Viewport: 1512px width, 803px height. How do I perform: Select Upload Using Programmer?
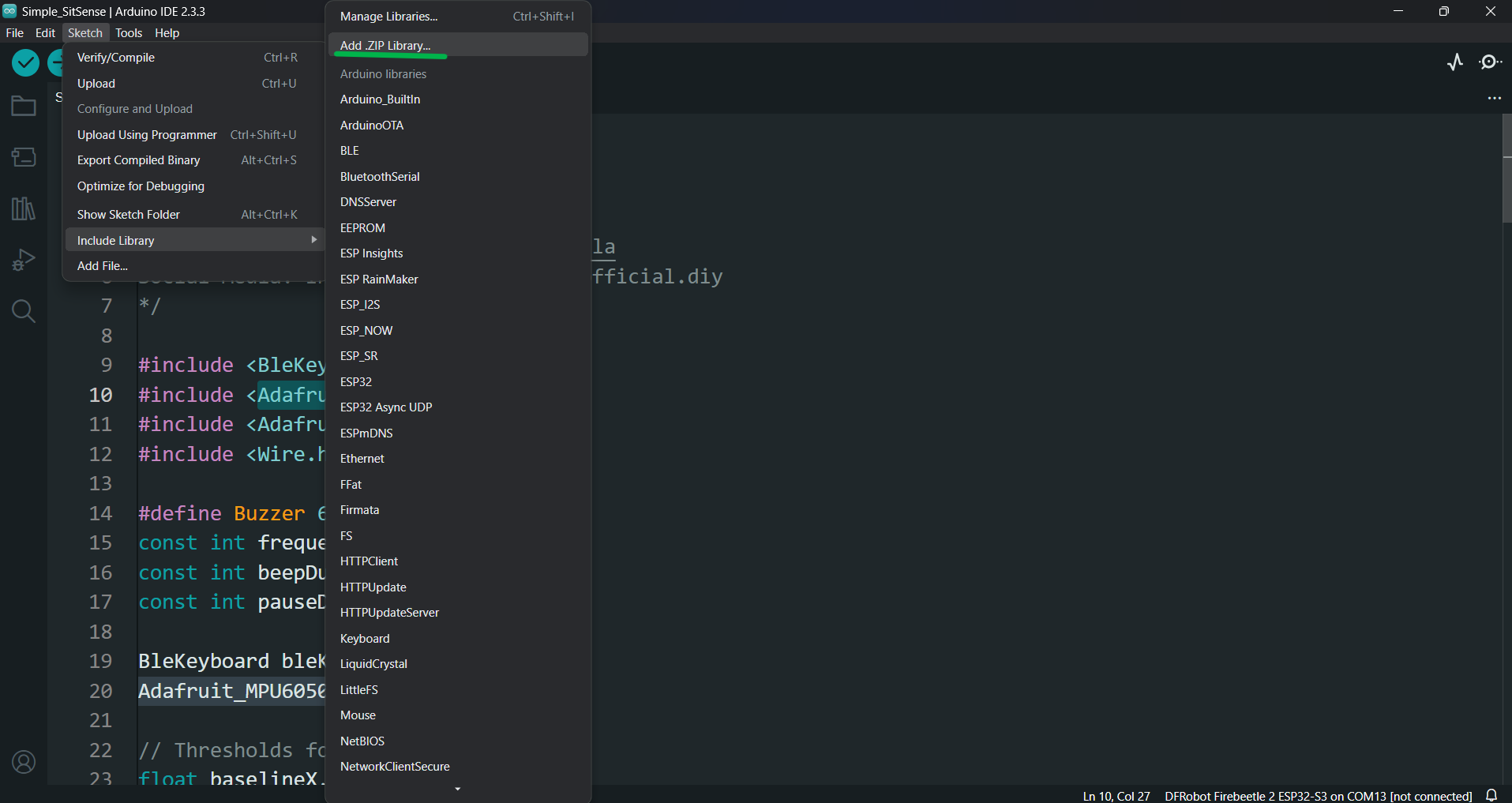pos(193,135)
